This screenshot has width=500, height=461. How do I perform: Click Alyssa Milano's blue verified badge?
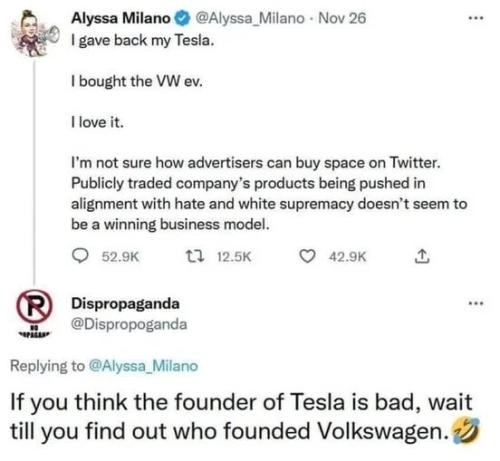tap(182, 18)
